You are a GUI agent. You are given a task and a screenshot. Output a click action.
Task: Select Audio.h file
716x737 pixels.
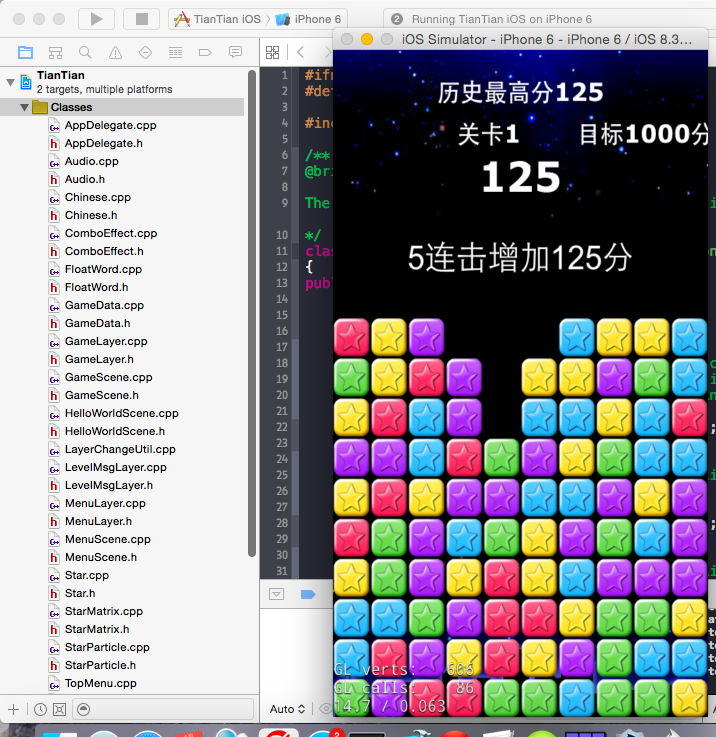(85, 179)
